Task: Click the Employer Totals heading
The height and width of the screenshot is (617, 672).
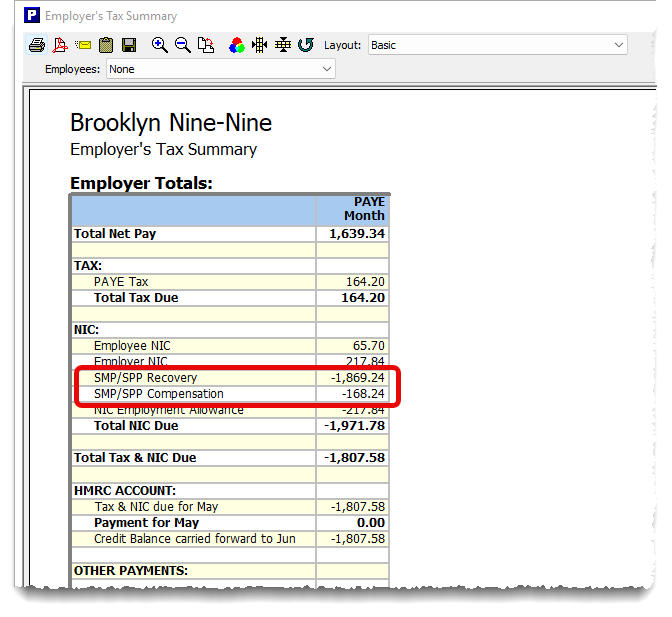Action: 141,183
